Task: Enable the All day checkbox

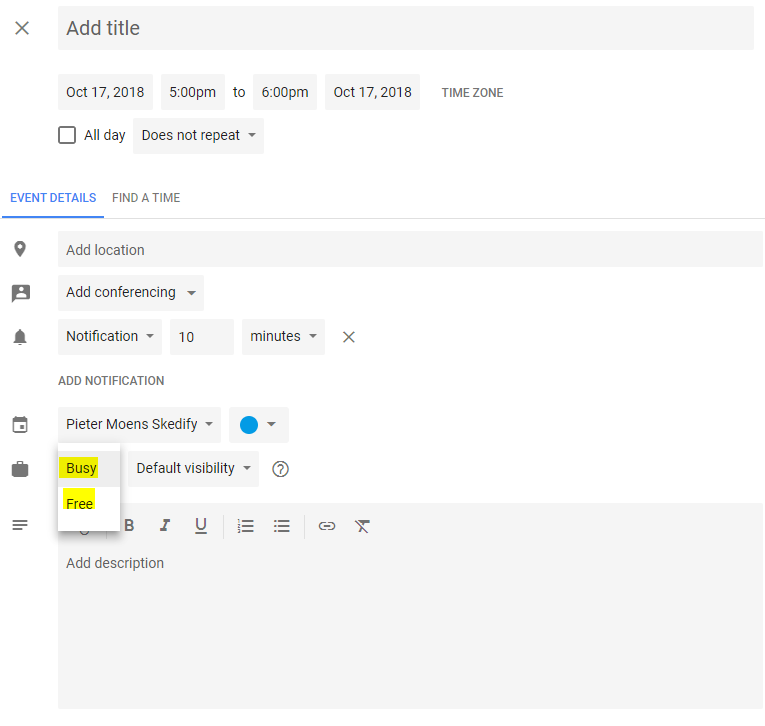Action: pyautogui.click(x=67, y=135)
